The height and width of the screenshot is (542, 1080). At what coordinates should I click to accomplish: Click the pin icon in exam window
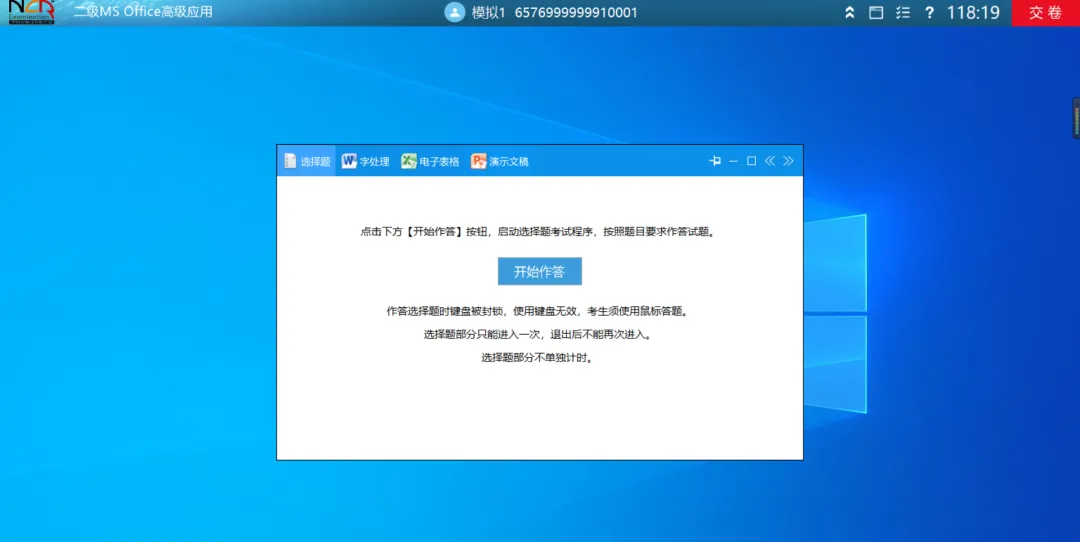coord(715,160)
